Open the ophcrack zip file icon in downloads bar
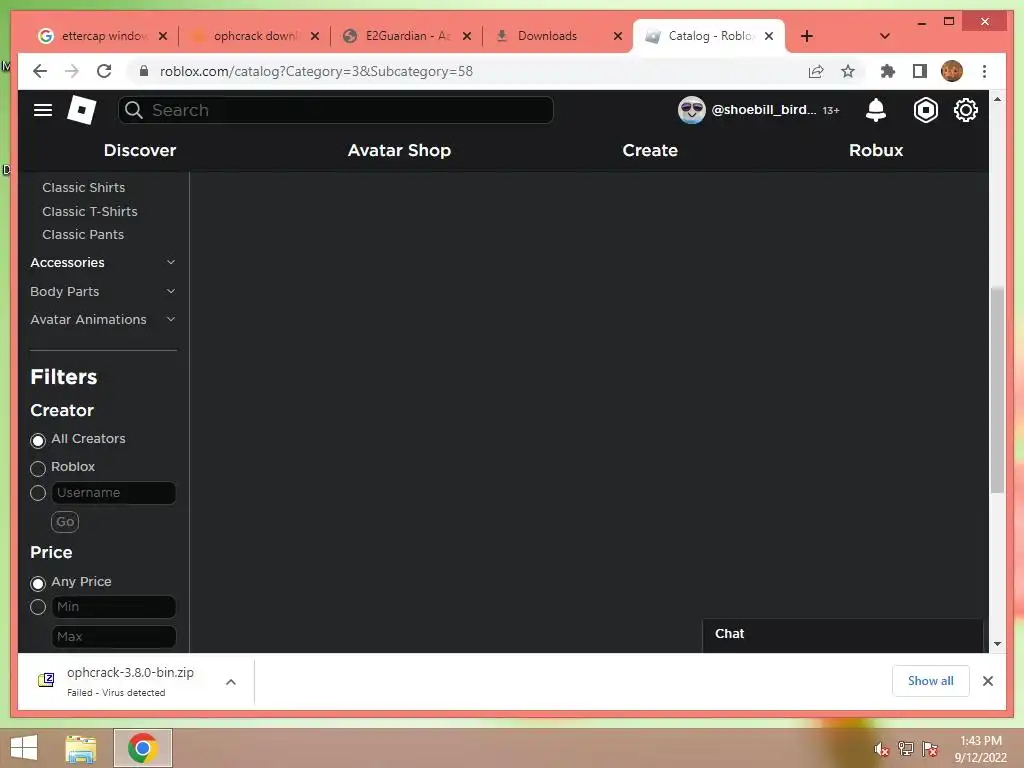Image resolution: width=1024 pixels, height=768 pixels. click(46, 680)
